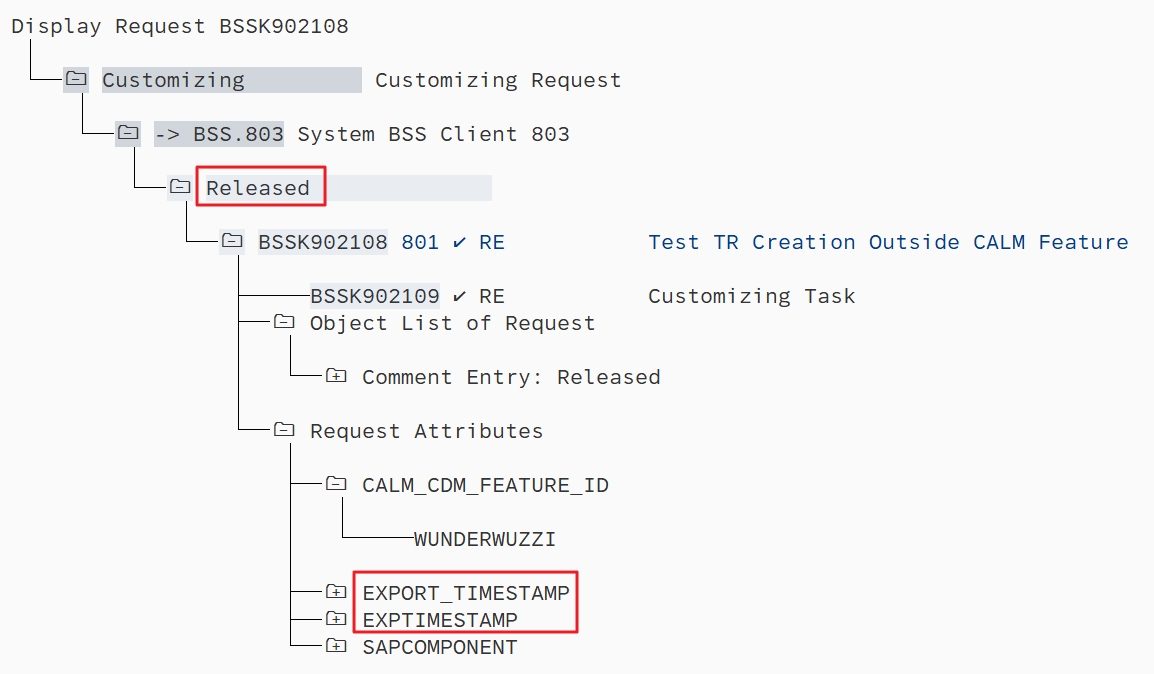The image size is (1154, 674).
Task: Collapse request BSSK902108 folder icon
Action: tap(232, 241)
